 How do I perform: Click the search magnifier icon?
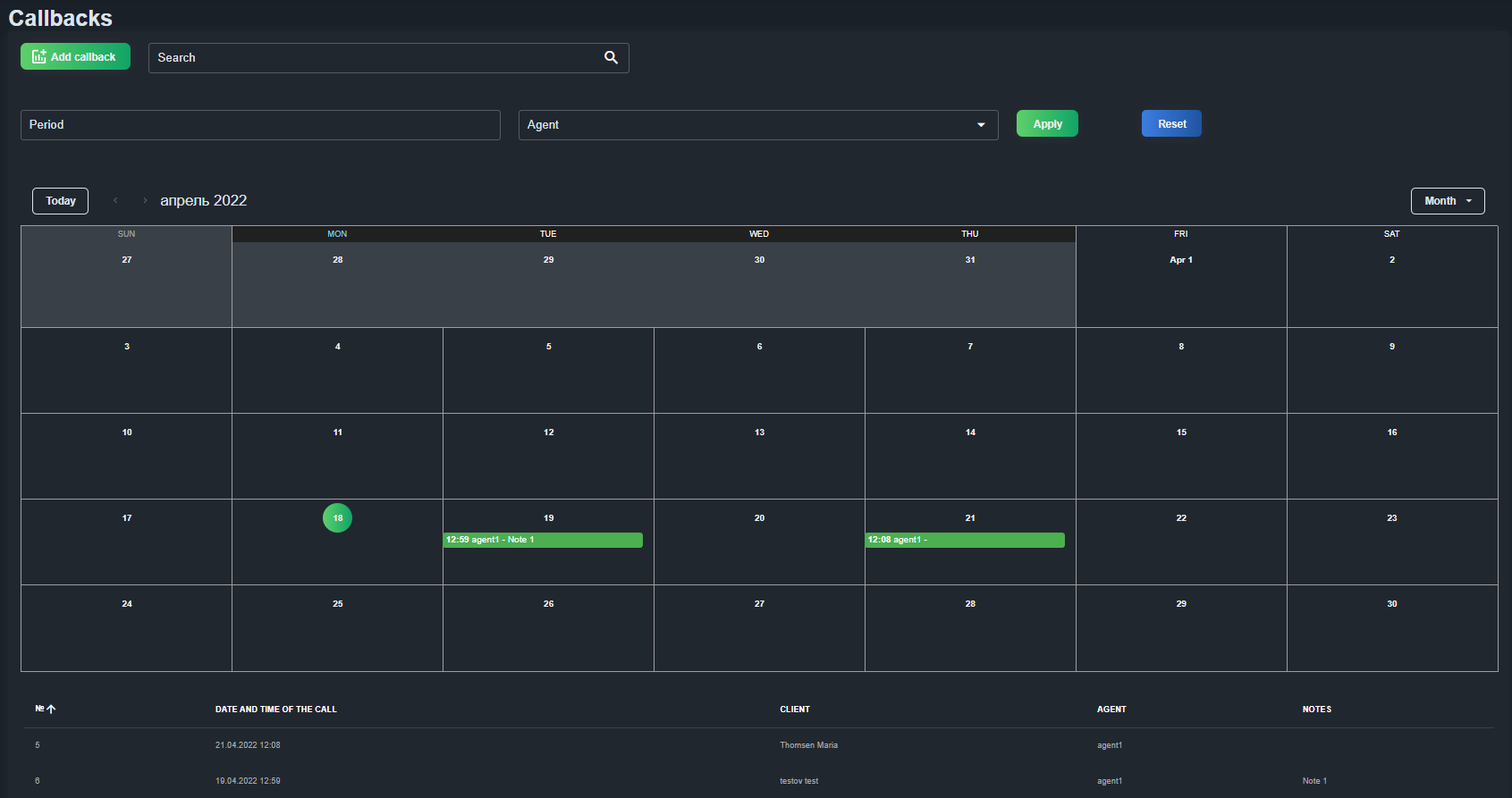click(x=611, y=57)
